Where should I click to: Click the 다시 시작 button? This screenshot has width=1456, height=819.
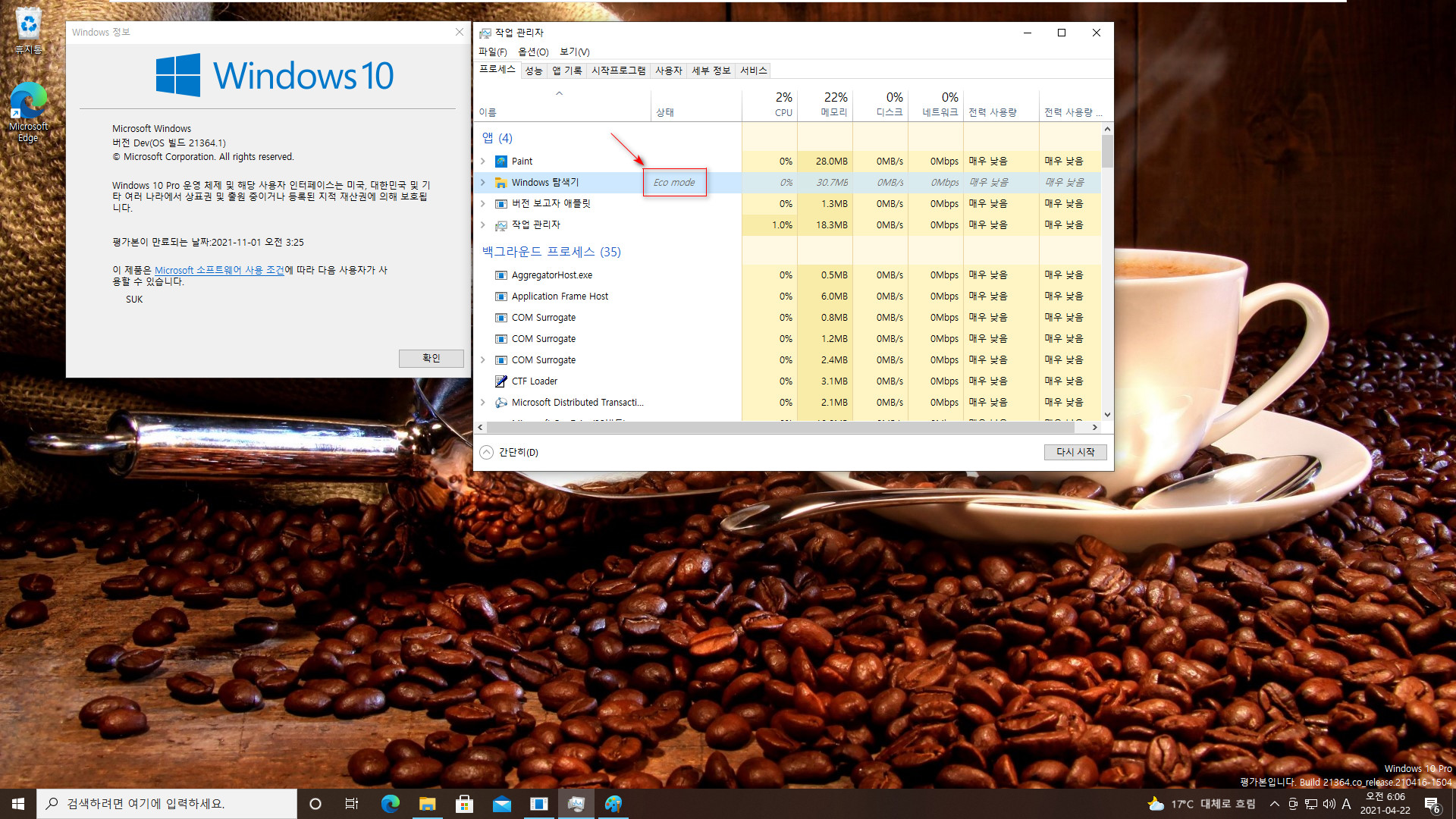coord(1075,452)
